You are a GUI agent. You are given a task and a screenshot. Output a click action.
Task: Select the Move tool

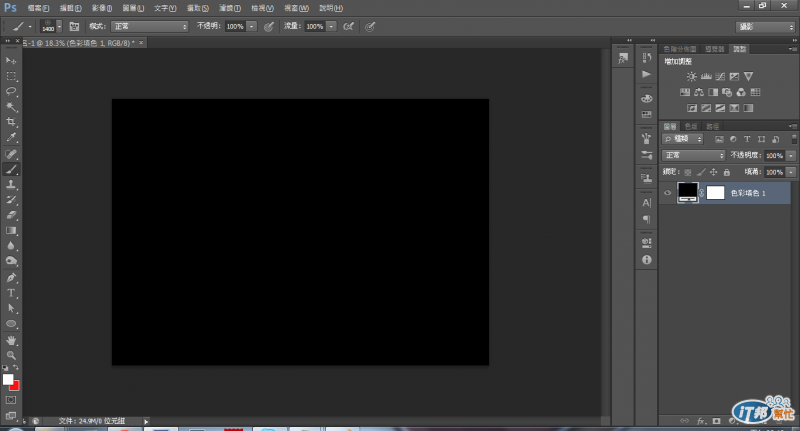(11, 61)
